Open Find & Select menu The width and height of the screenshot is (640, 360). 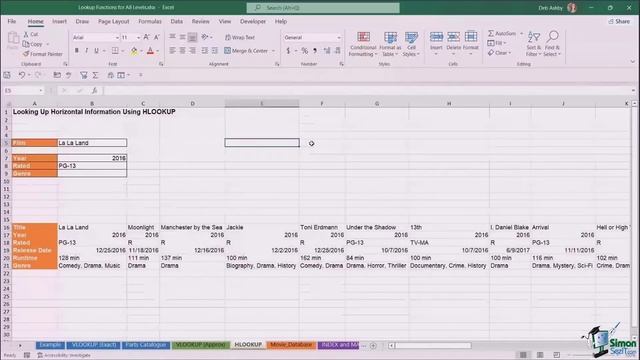552,44
